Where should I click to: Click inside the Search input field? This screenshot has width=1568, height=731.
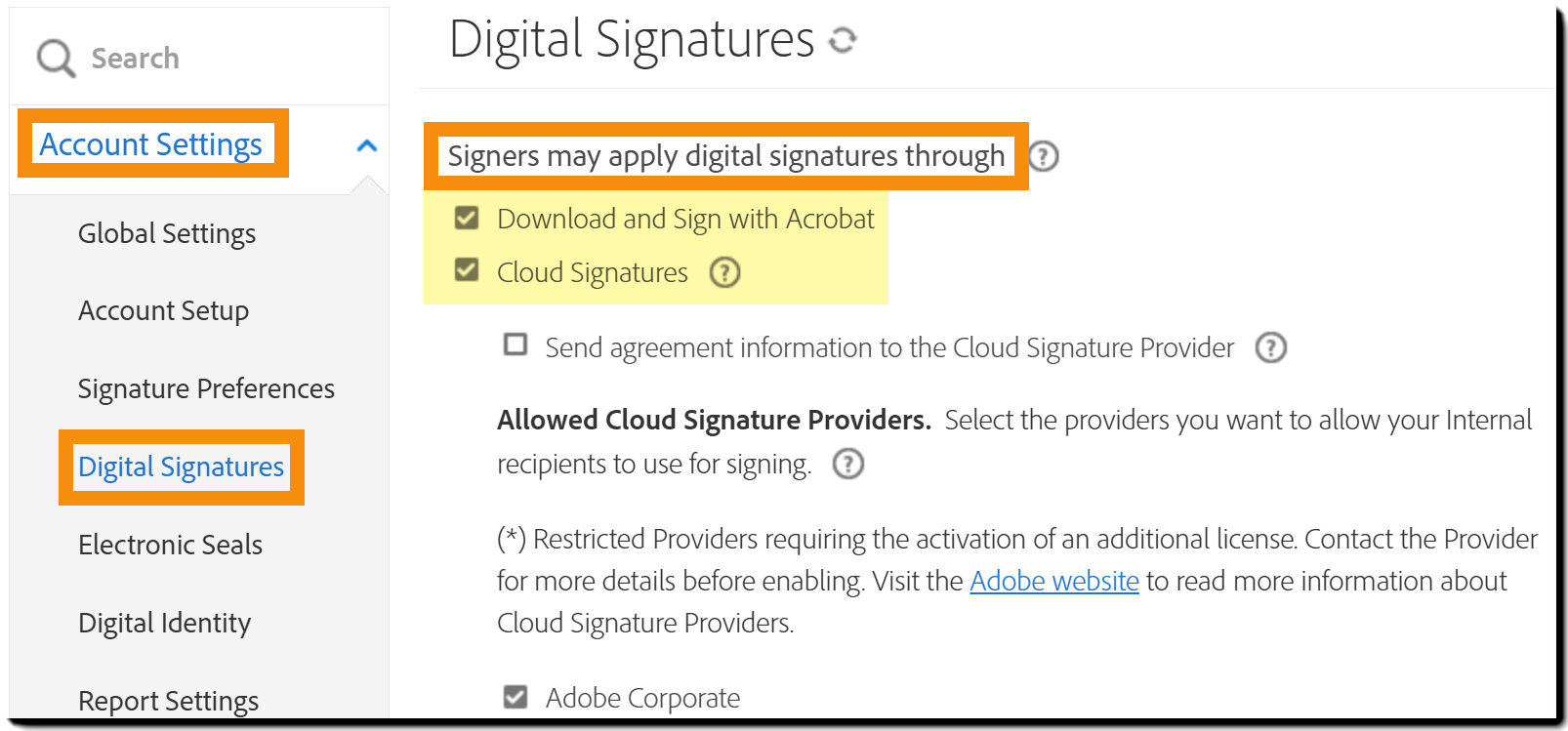point(176,57)
